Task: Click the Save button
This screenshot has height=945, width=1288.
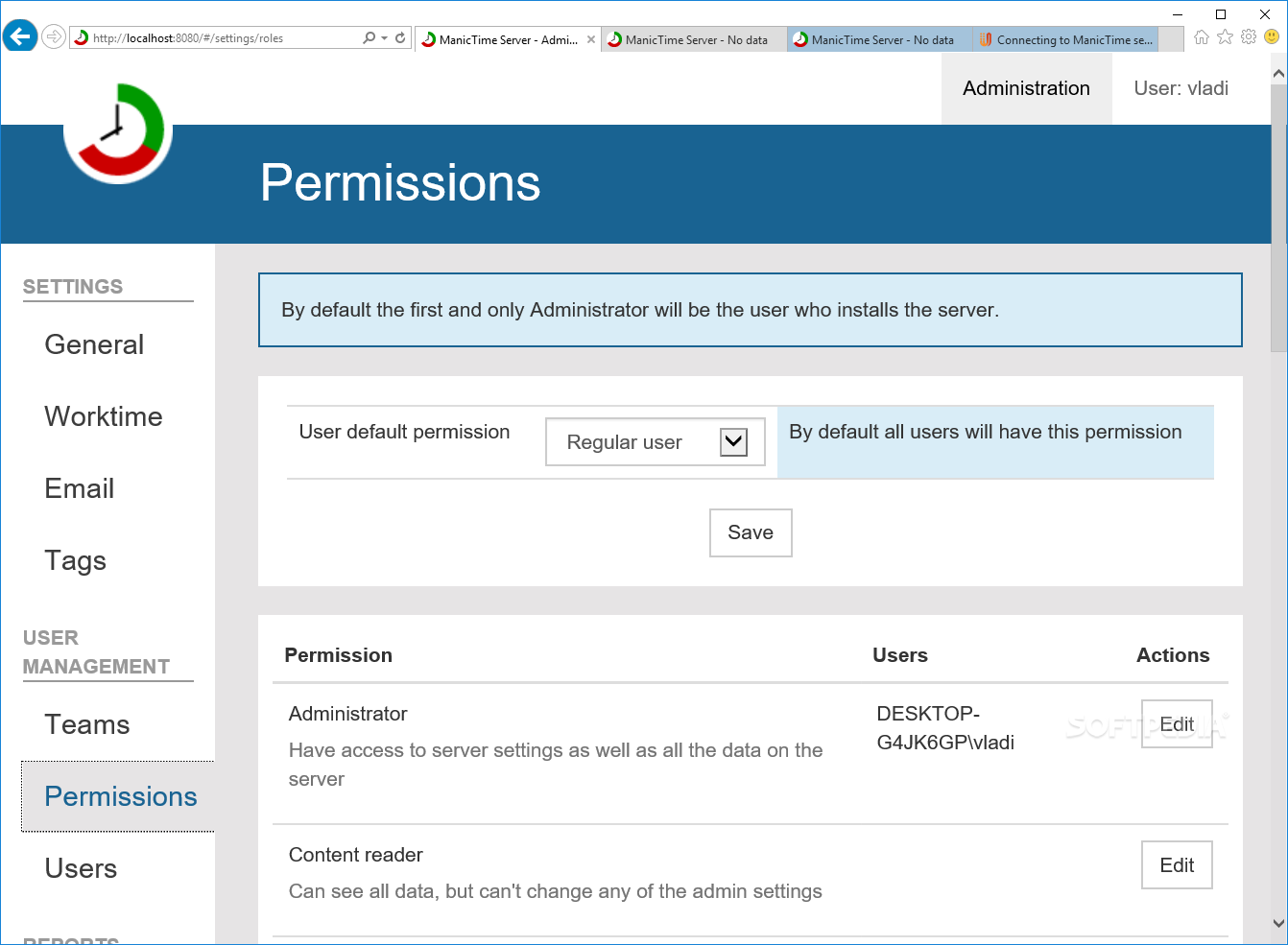Action: pyautogui.click(x=751, y=532)
